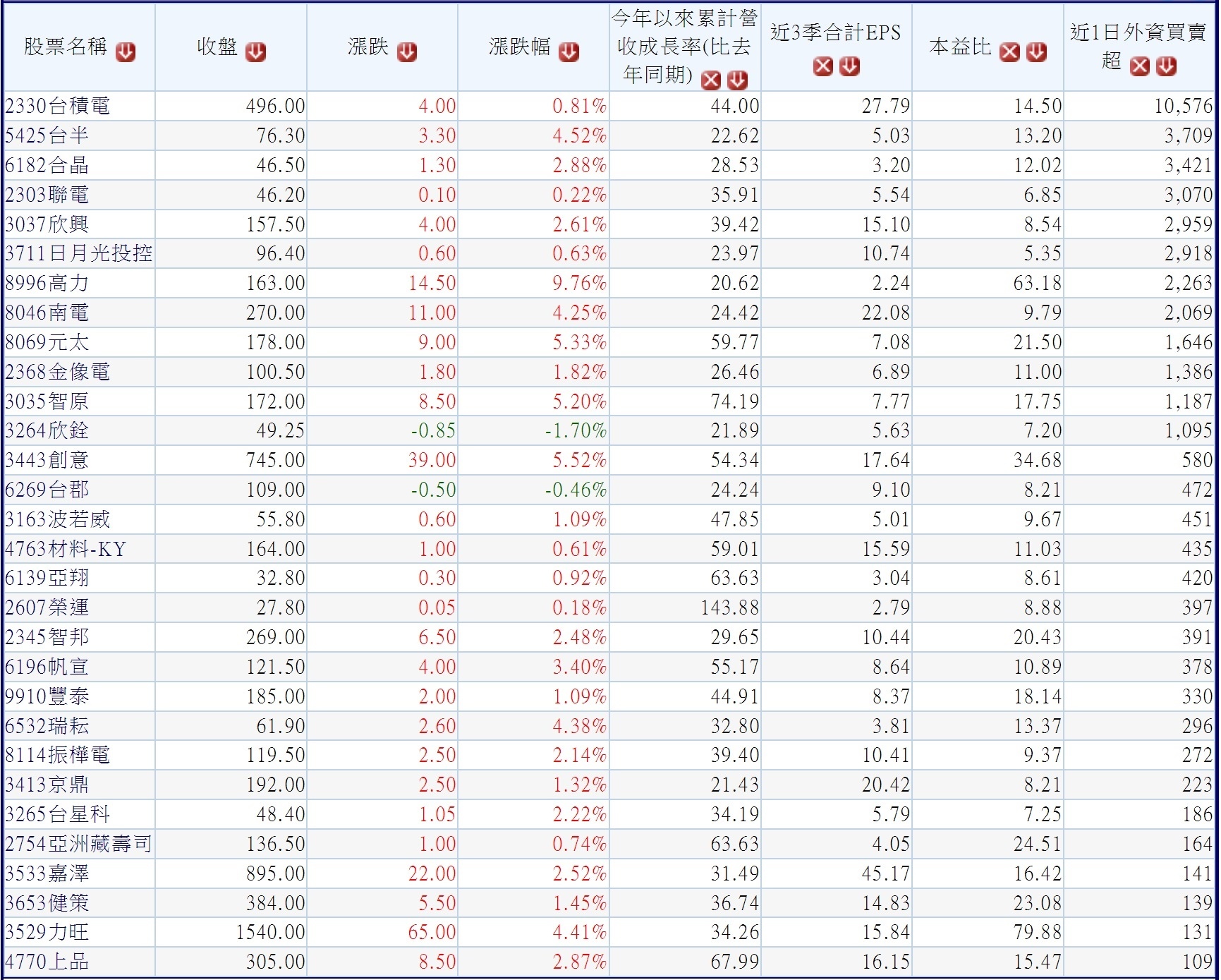
Task: Select 高力 P/E ratio 63.18
Action: pyautogui.click(x=1038, y=284)
